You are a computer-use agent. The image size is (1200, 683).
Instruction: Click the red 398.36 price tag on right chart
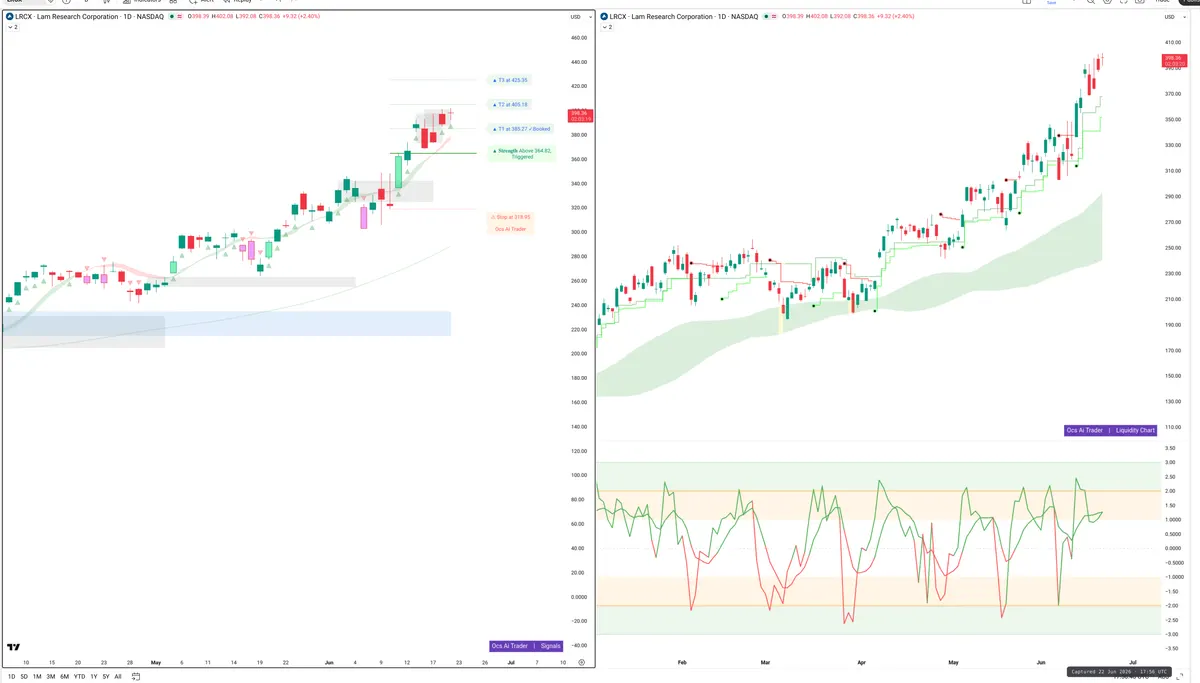pos(1174,61)
